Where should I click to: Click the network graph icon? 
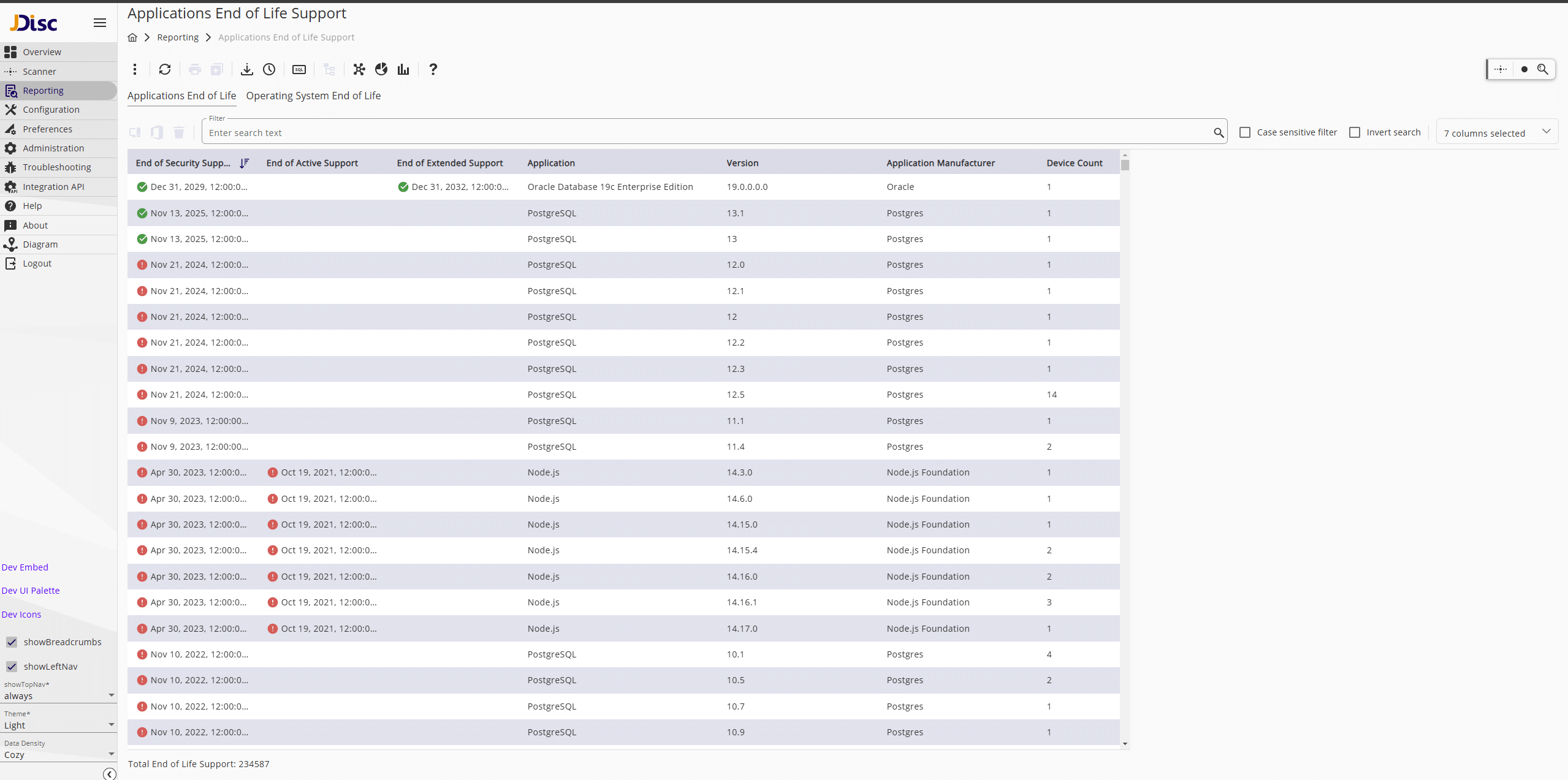click(359, 69)
